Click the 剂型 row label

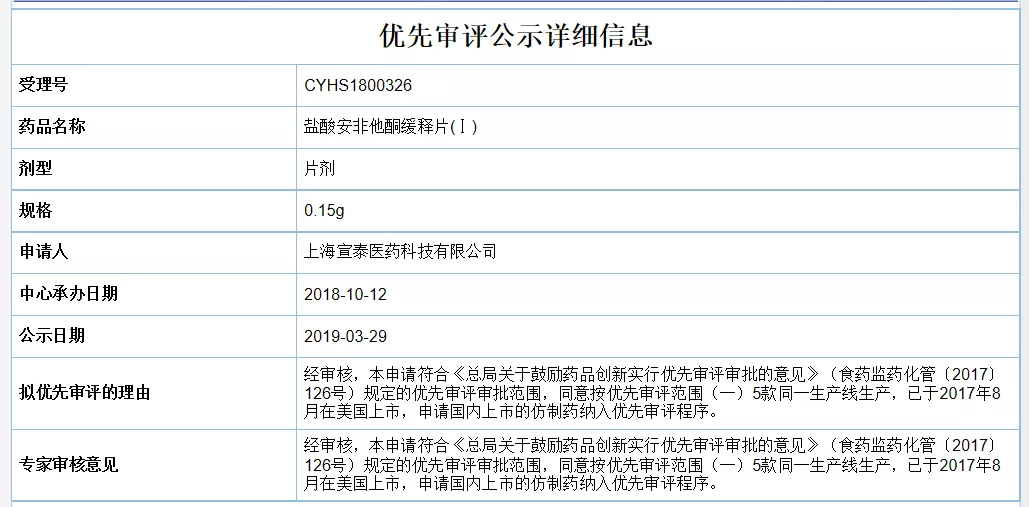(35, 169)
